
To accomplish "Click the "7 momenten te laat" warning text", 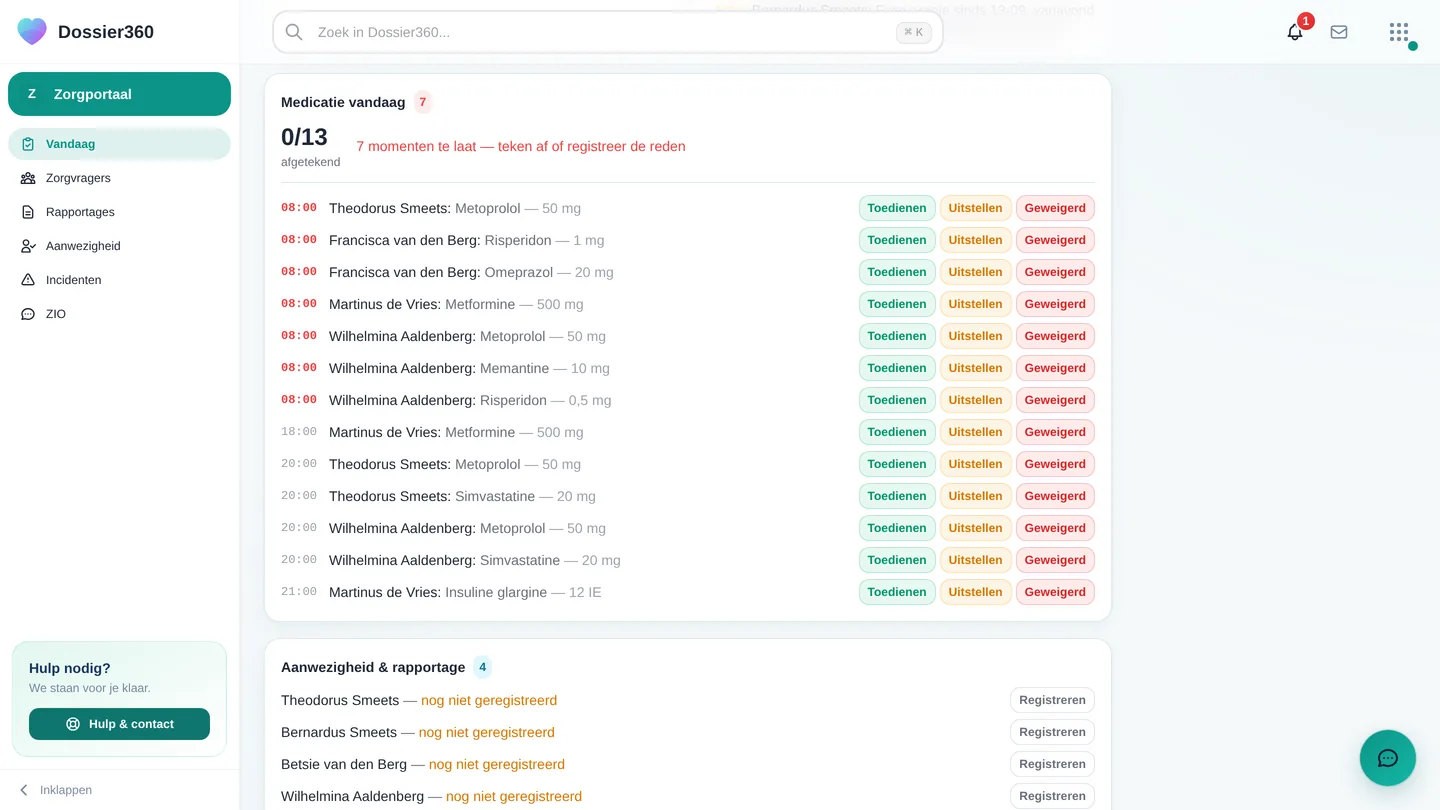I will pos(521,146).
